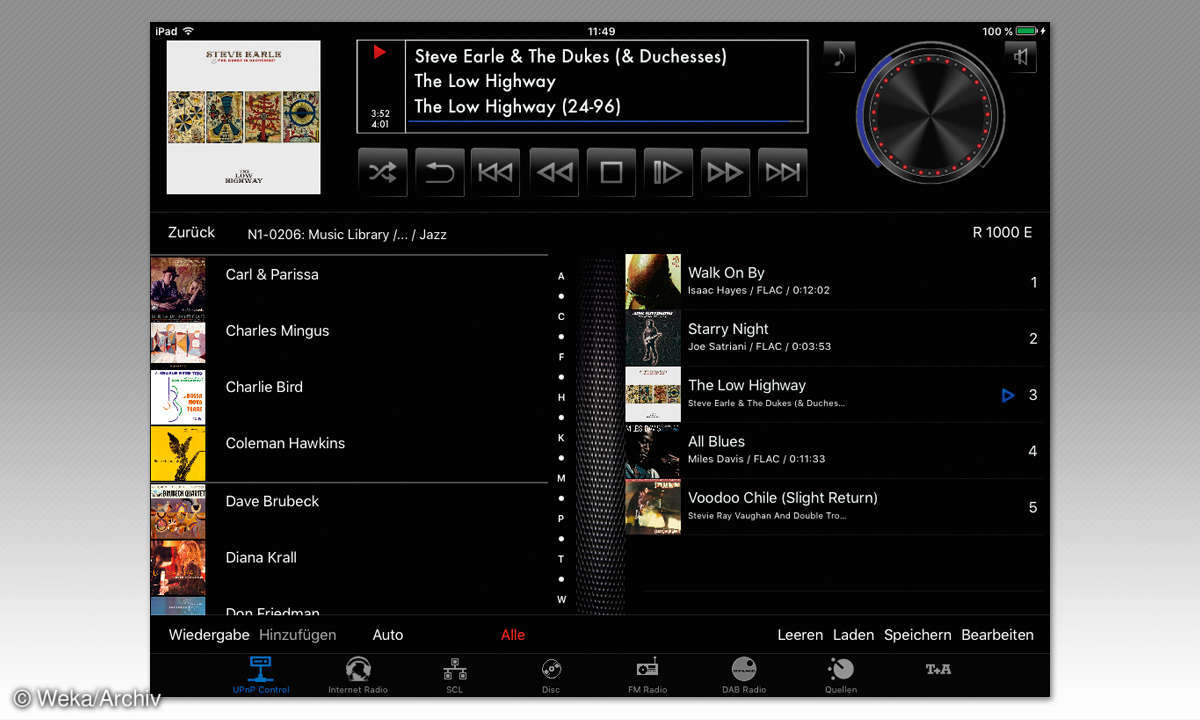Screen dimensions: 1200x720
Task: Clear playlist with Leeren
Action: click(x=800, y=635)
